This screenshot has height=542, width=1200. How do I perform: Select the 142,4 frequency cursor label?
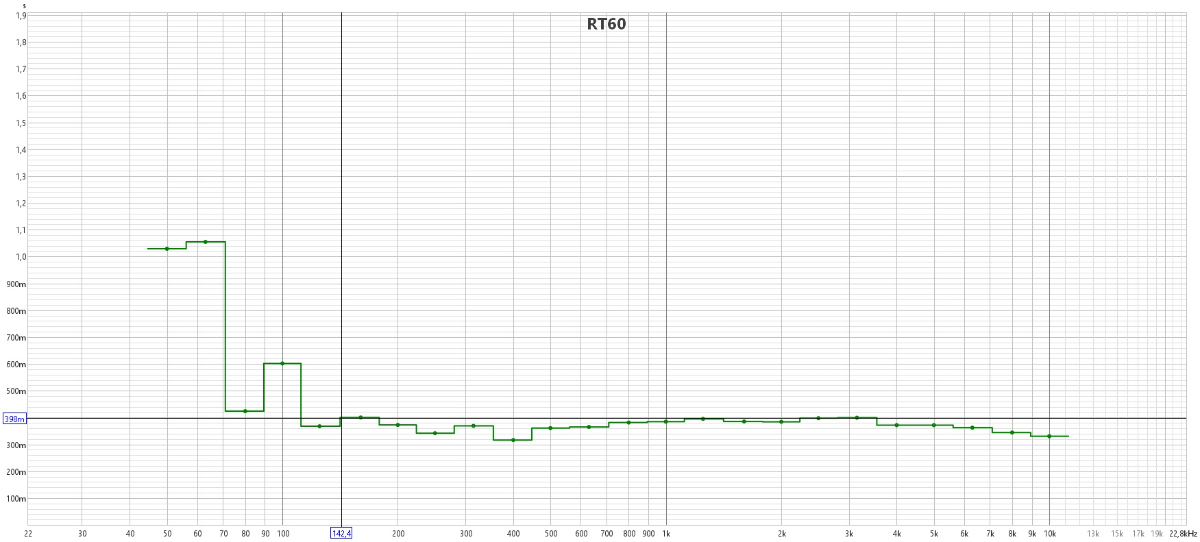pos(341,533)
